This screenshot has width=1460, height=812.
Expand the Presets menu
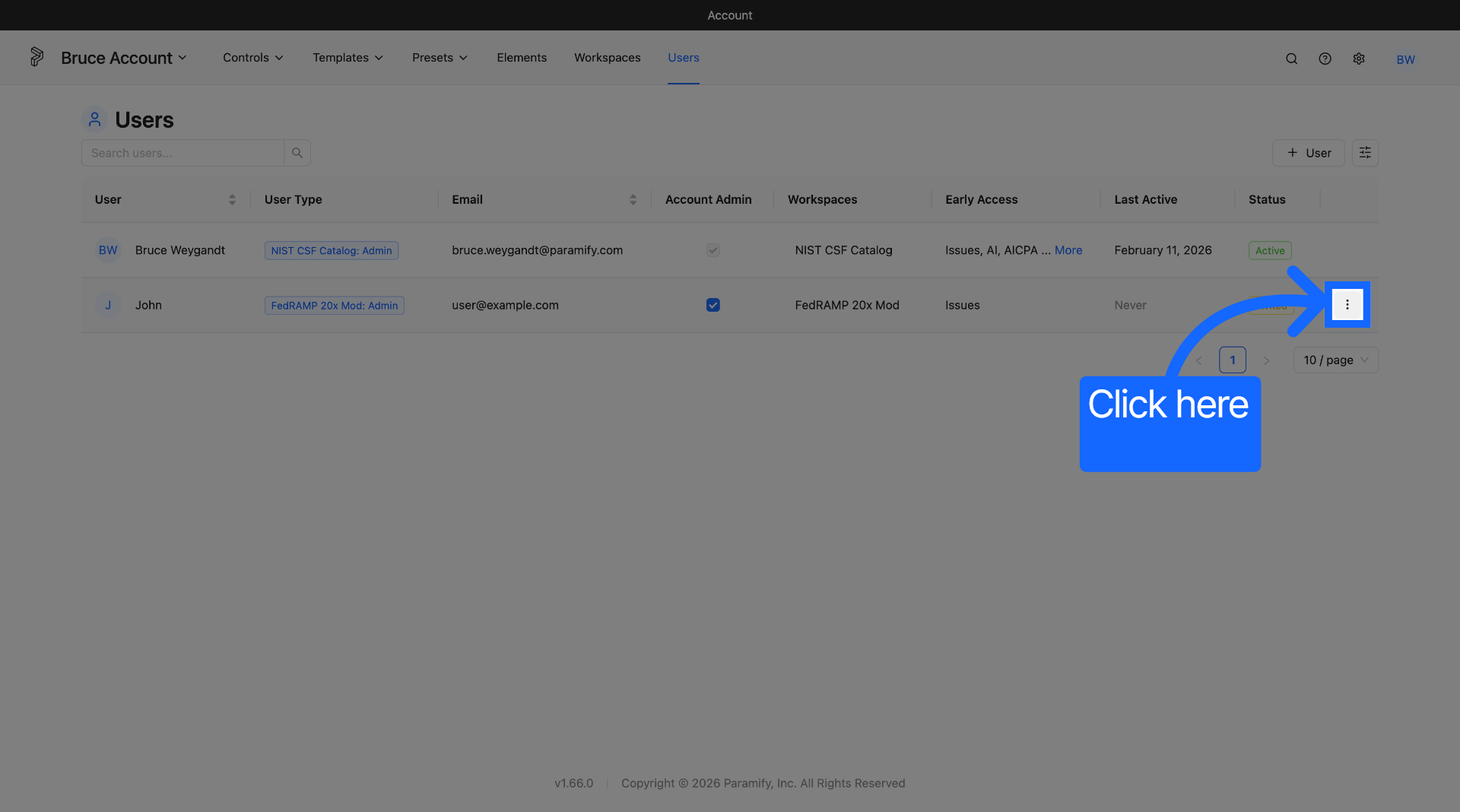440,58
